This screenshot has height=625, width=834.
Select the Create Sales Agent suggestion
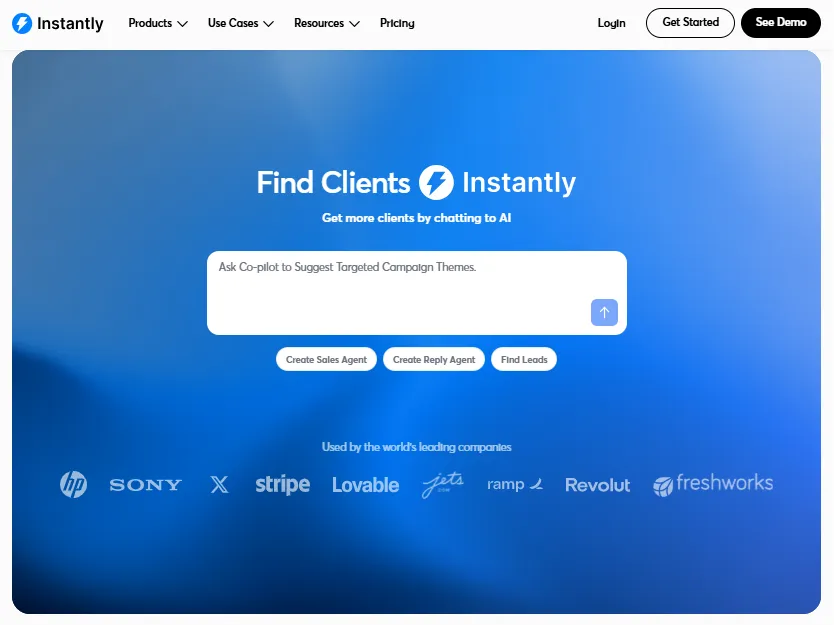coord(326,360)
